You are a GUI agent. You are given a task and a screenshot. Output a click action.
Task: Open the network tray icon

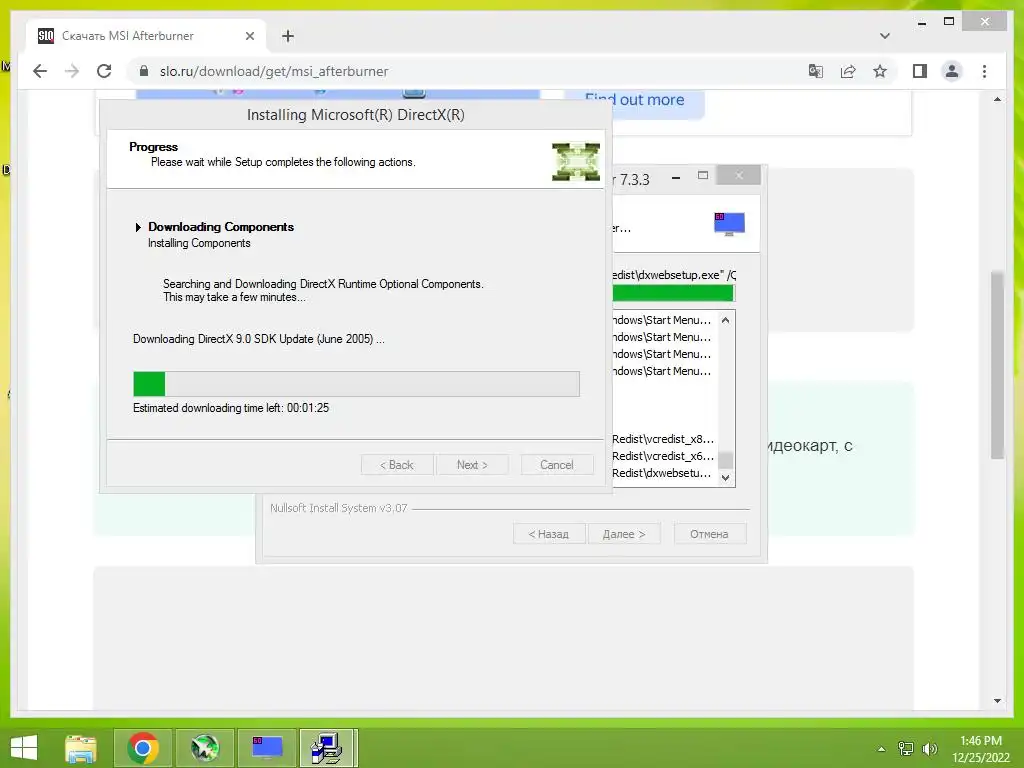click(x=906, y=749)
